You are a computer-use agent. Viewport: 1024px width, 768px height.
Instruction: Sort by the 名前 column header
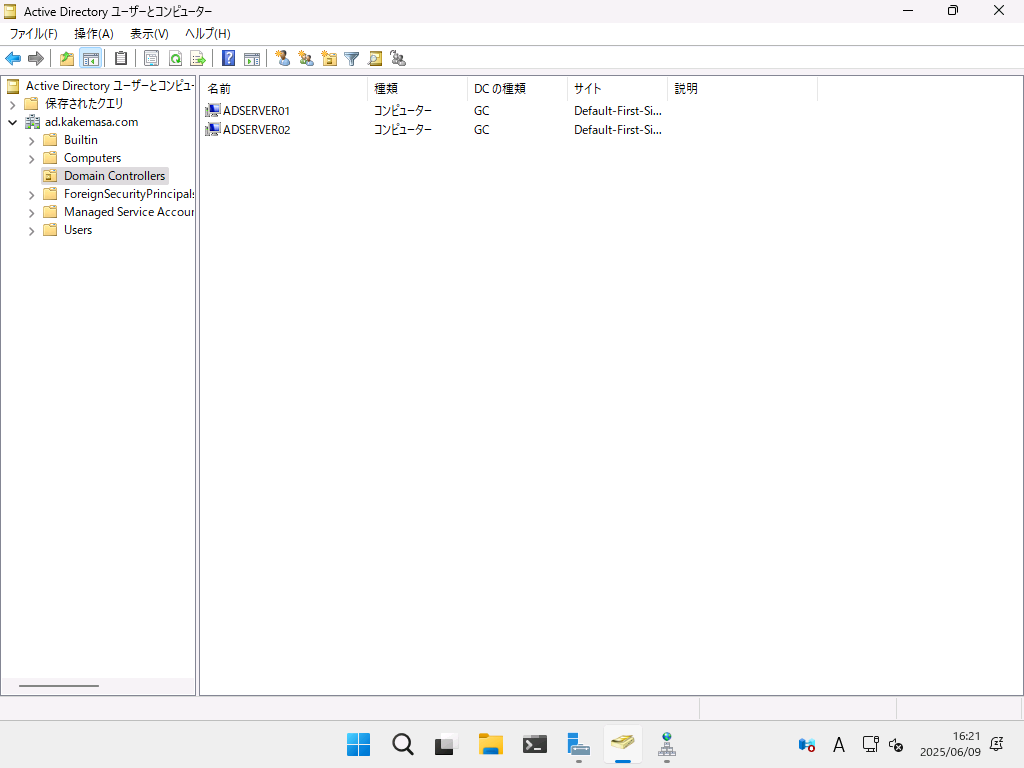(284, 89)
